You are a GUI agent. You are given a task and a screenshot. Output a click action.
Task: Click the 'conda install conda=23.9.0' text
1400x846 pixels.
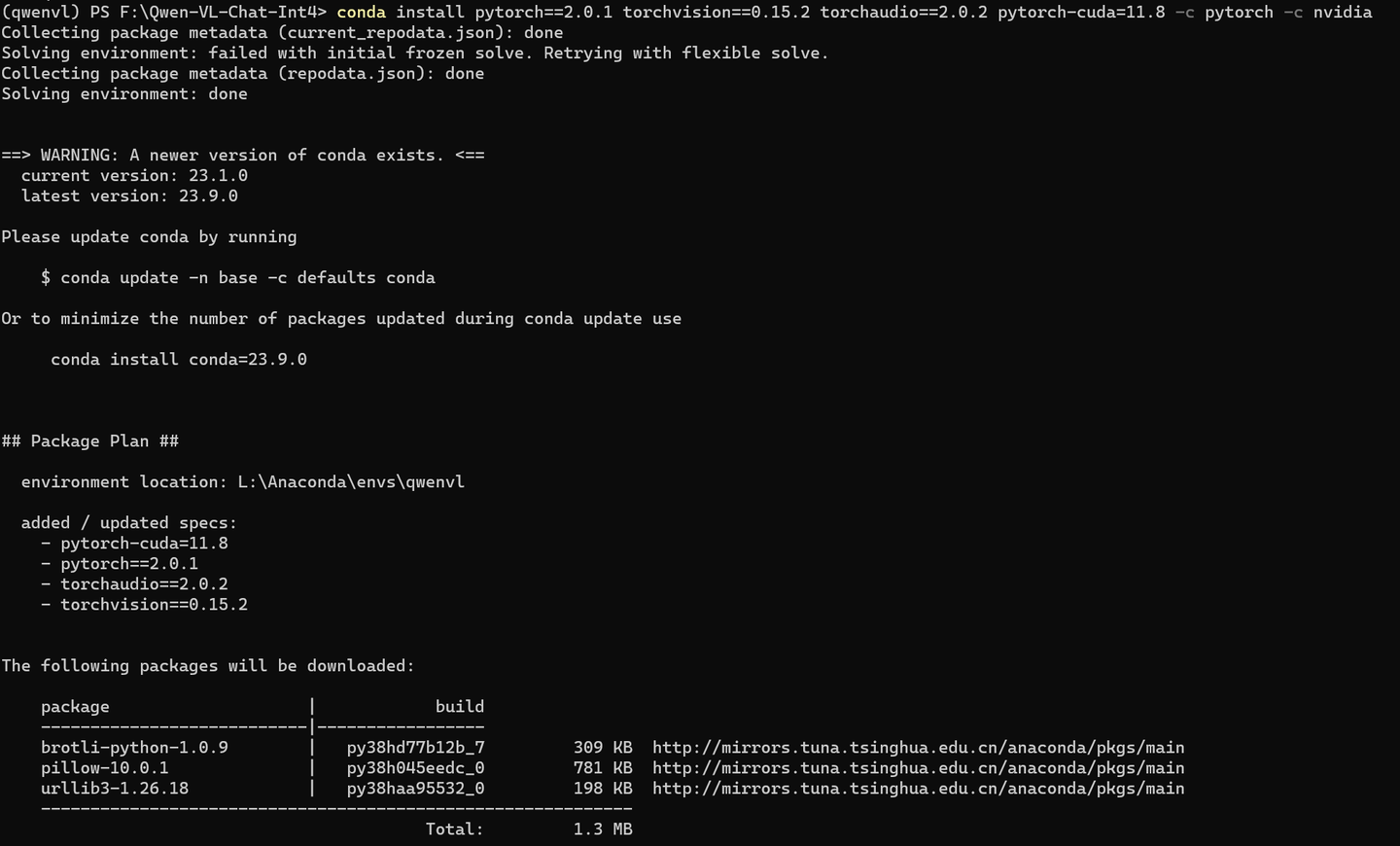(179, 359)
